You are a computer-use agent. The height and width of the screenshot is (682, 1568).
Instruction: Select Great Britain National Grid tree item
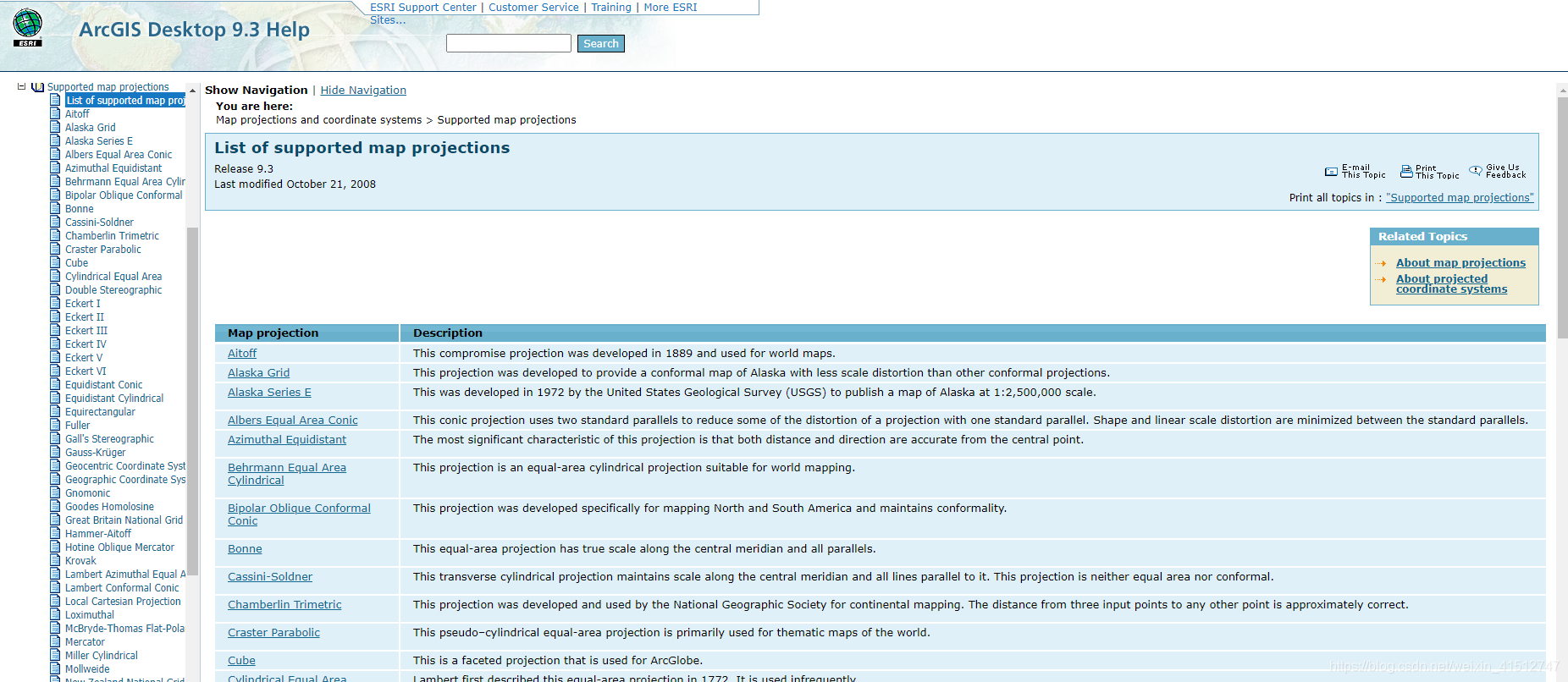coord(124,520)
